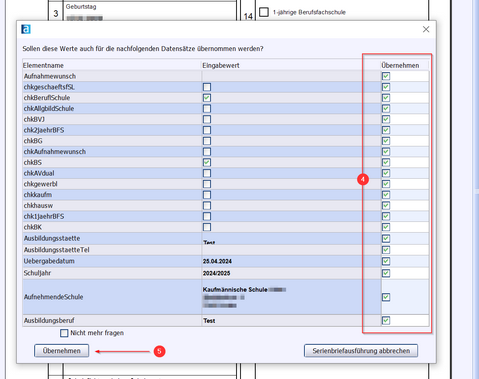Select the Ausbildungsberuf value Test

coord(209,321)
